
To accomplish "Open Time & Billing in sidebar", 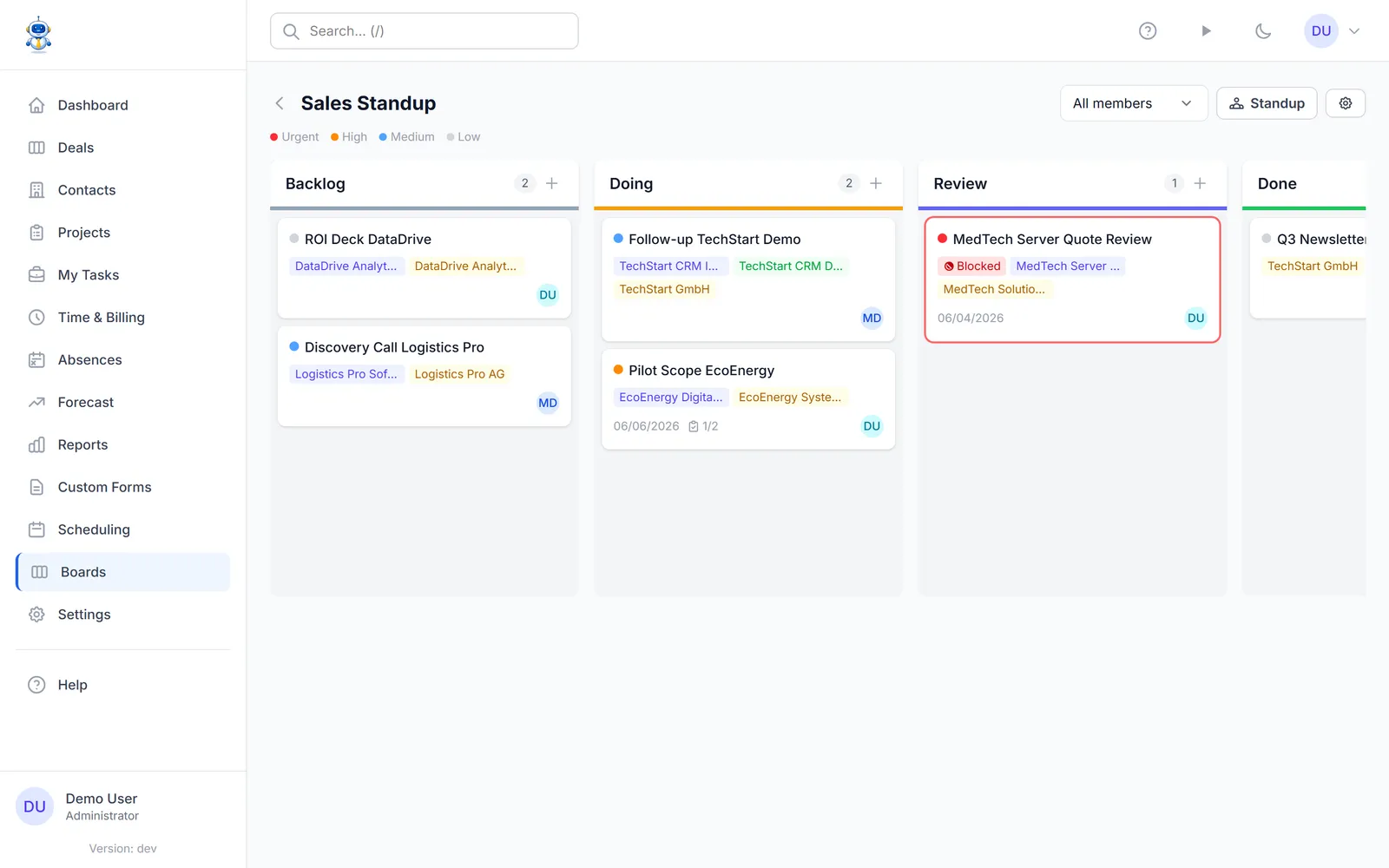I will [x=122, y=318].
